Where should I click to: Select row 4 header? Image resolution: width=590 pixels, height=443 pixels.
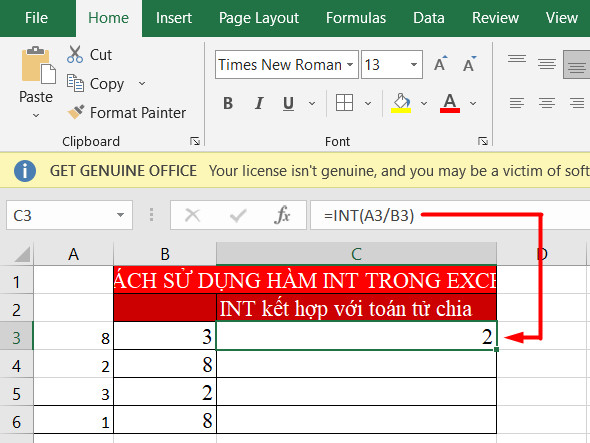(16, 365)
